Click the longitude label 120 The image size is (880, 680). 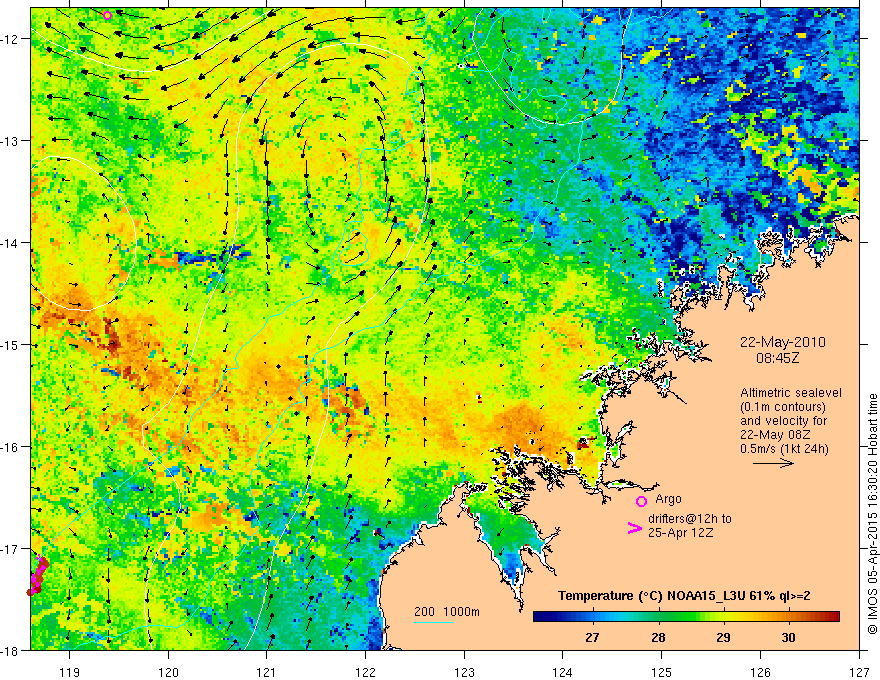[x=168, y=671]
